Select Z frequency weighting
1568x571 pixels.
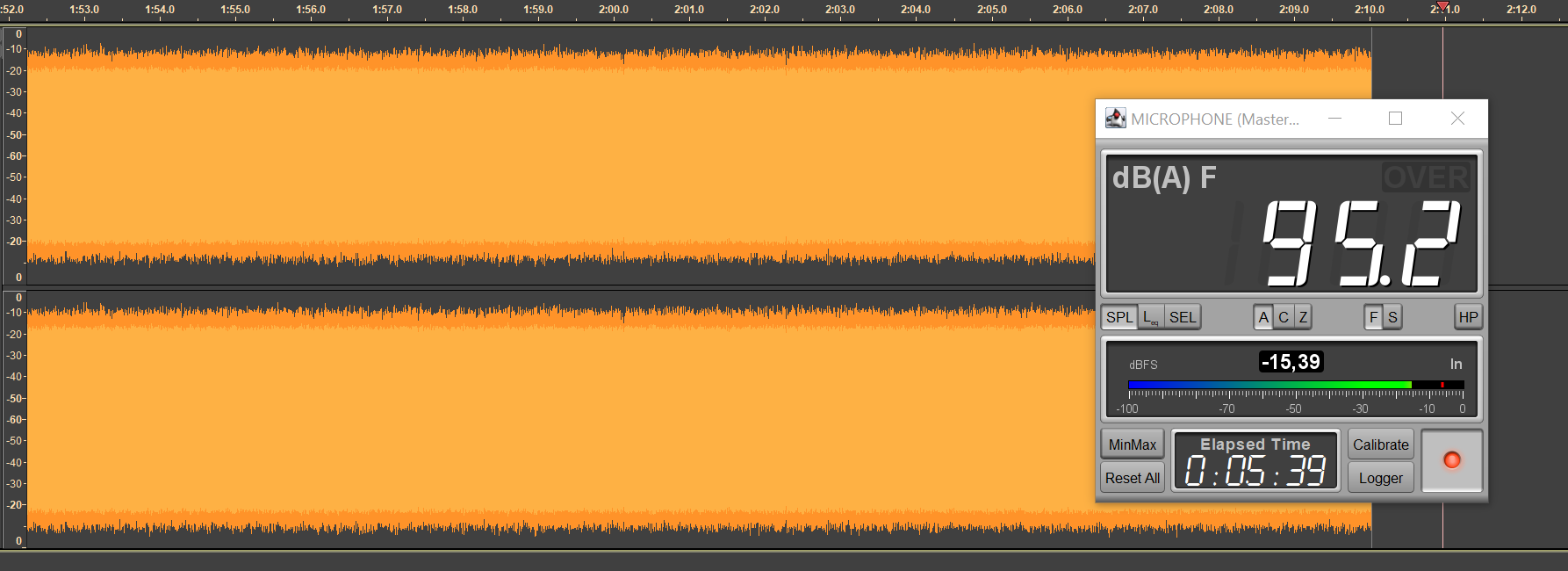click(x=1303, y=317)
